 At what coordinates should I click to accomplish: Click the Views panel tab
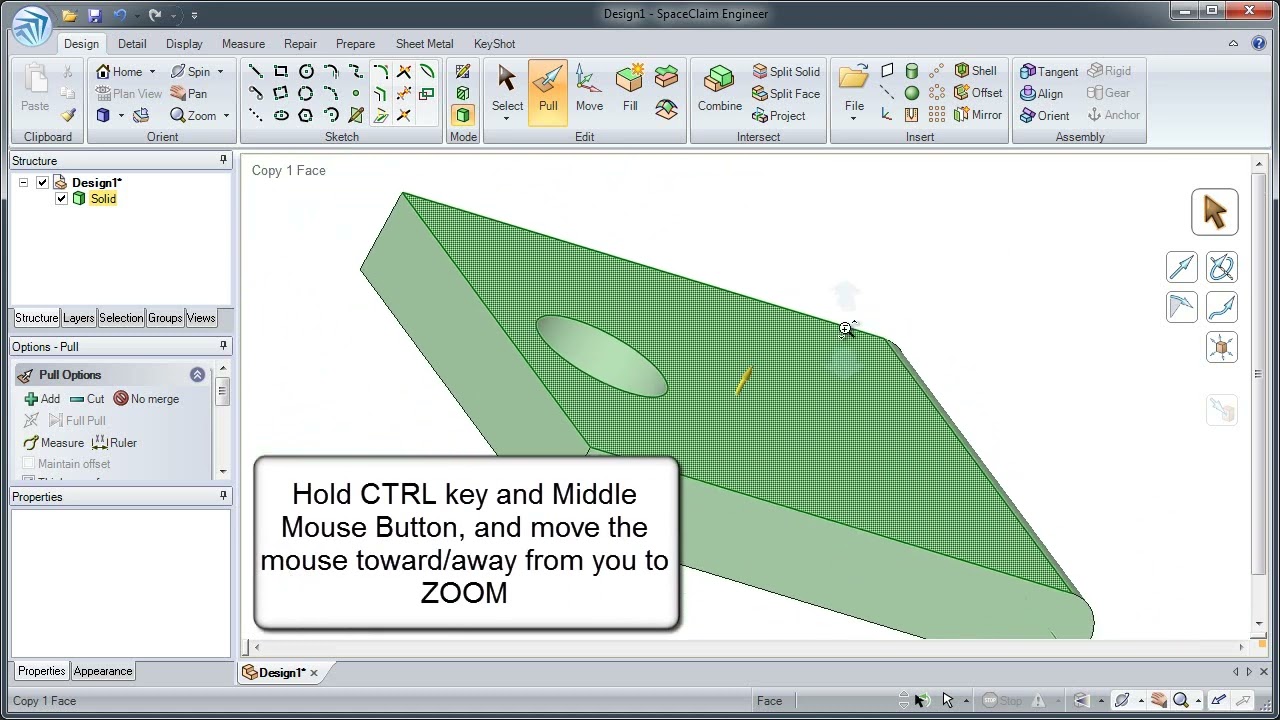201,318
